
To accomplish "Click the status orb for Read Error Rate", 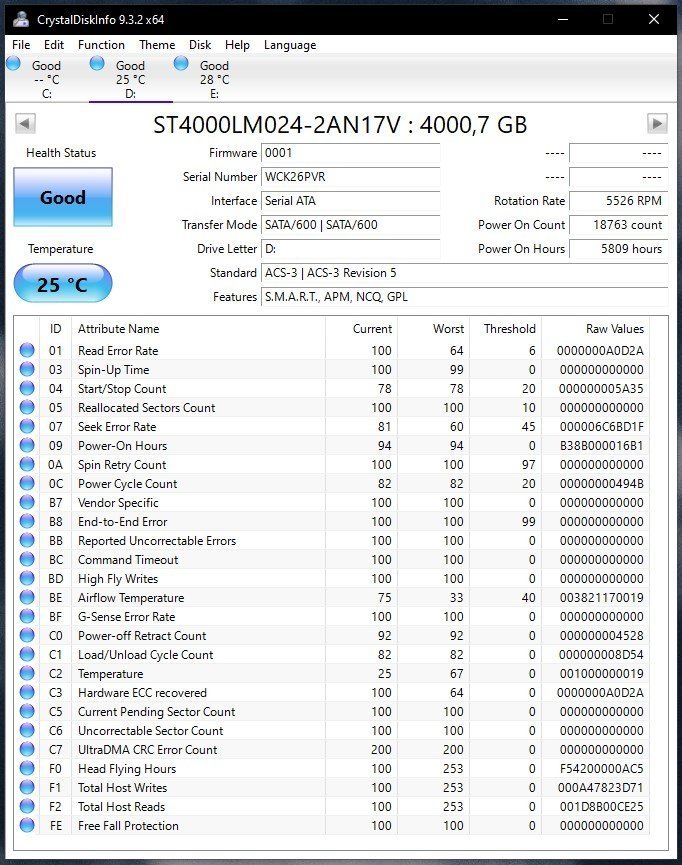I will [x=27, y=350].
